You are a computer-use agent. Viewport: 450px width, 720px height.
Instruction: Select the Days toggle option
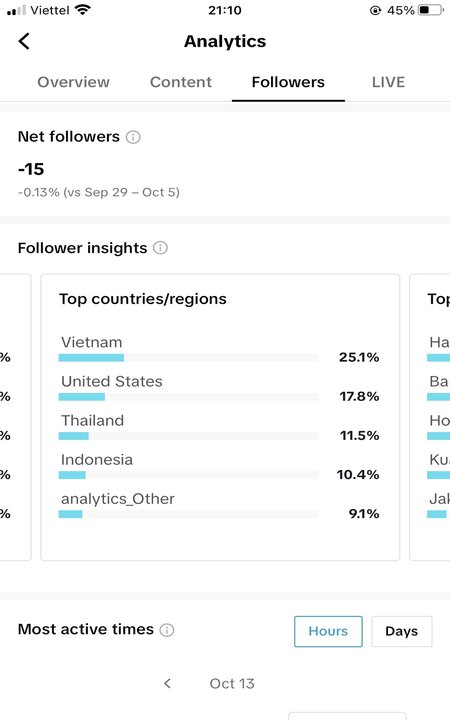pyautogui.click(x=401, y=631)
